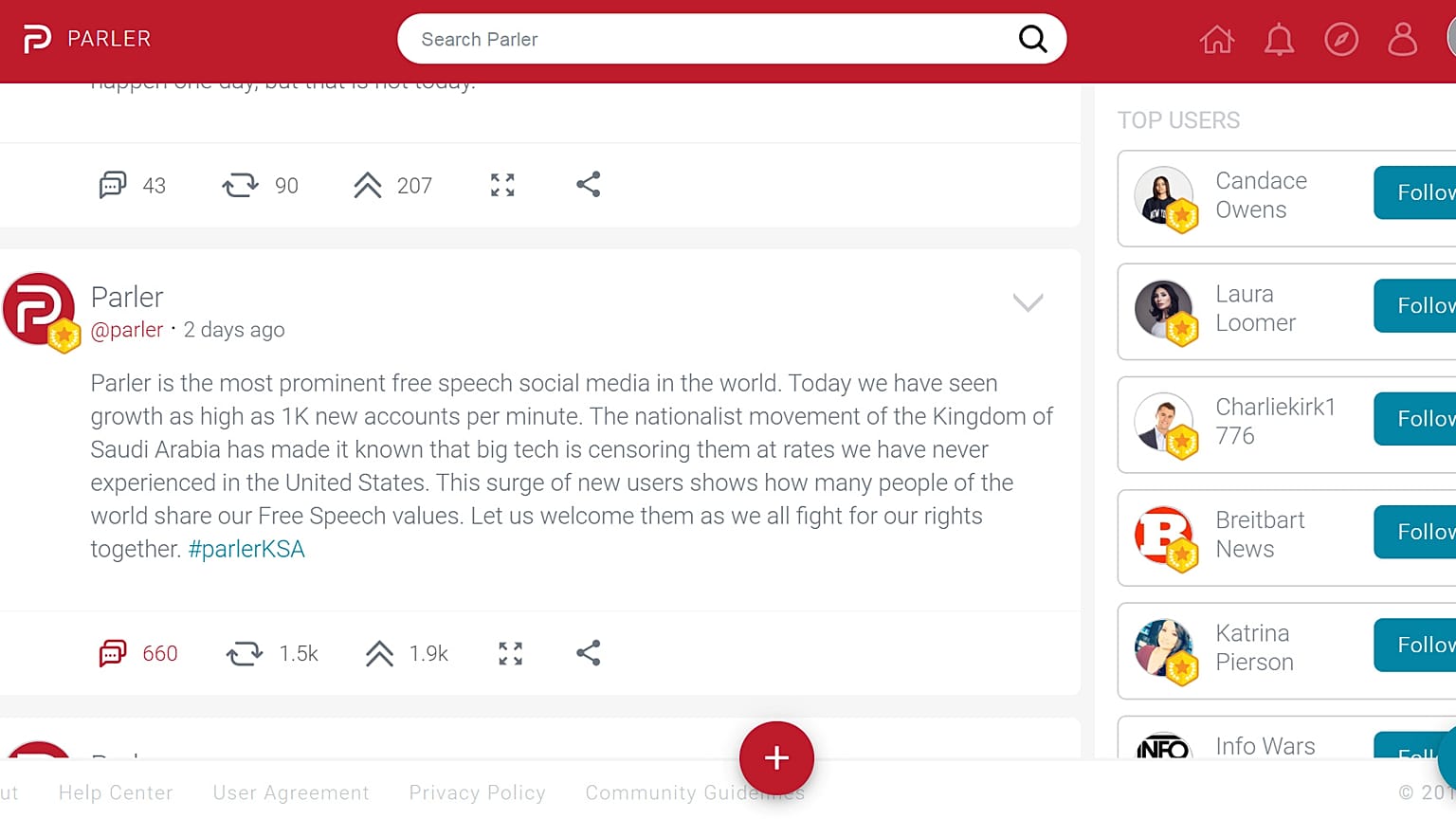Upvote the Parler post with 1.9k votes
This screenshot has height=819, width=1456.
pos(407,653)
